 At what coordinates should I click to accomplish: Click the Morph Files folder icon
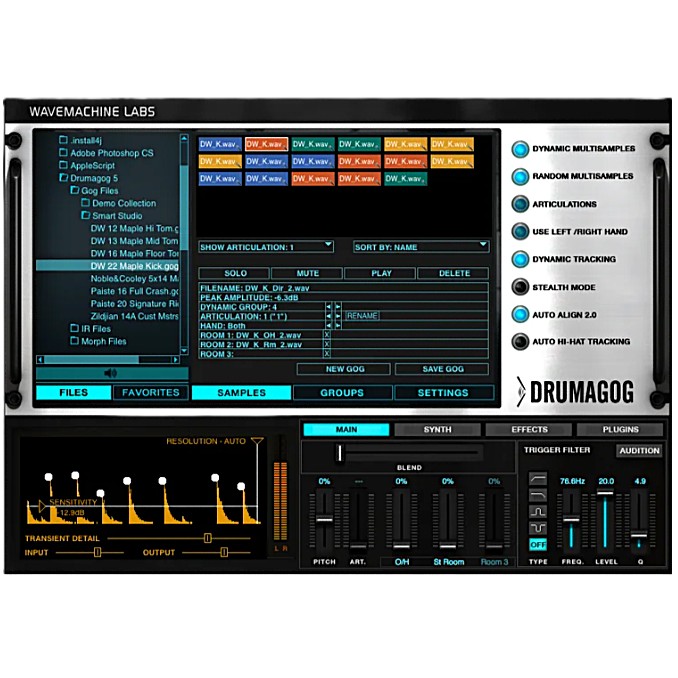coord(74,341)
